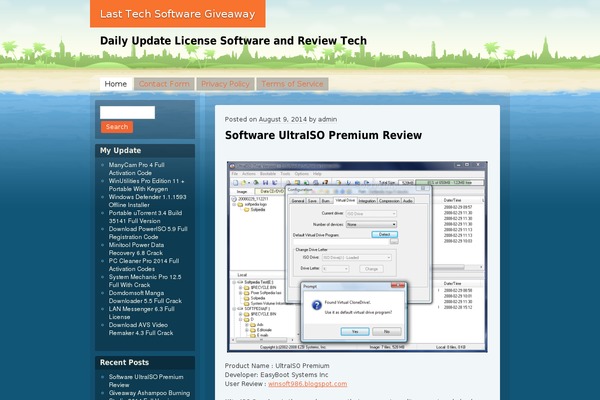Click the Recent Posts sidebar heading
600x400 pixels.
[x=124, y=362]
